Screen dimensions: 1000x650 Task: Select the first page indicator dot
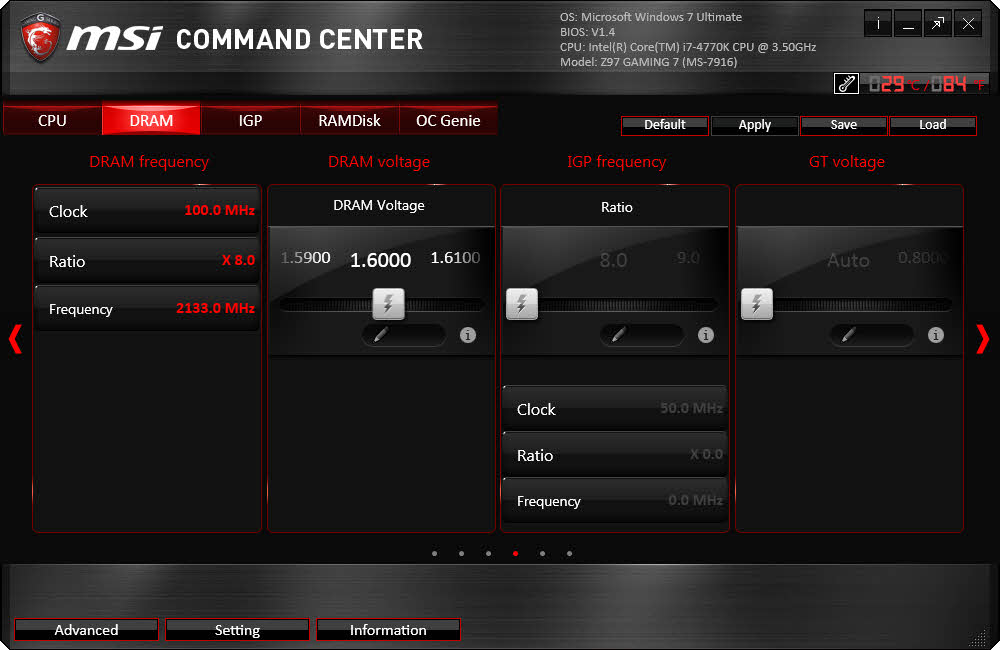(434, 553)
